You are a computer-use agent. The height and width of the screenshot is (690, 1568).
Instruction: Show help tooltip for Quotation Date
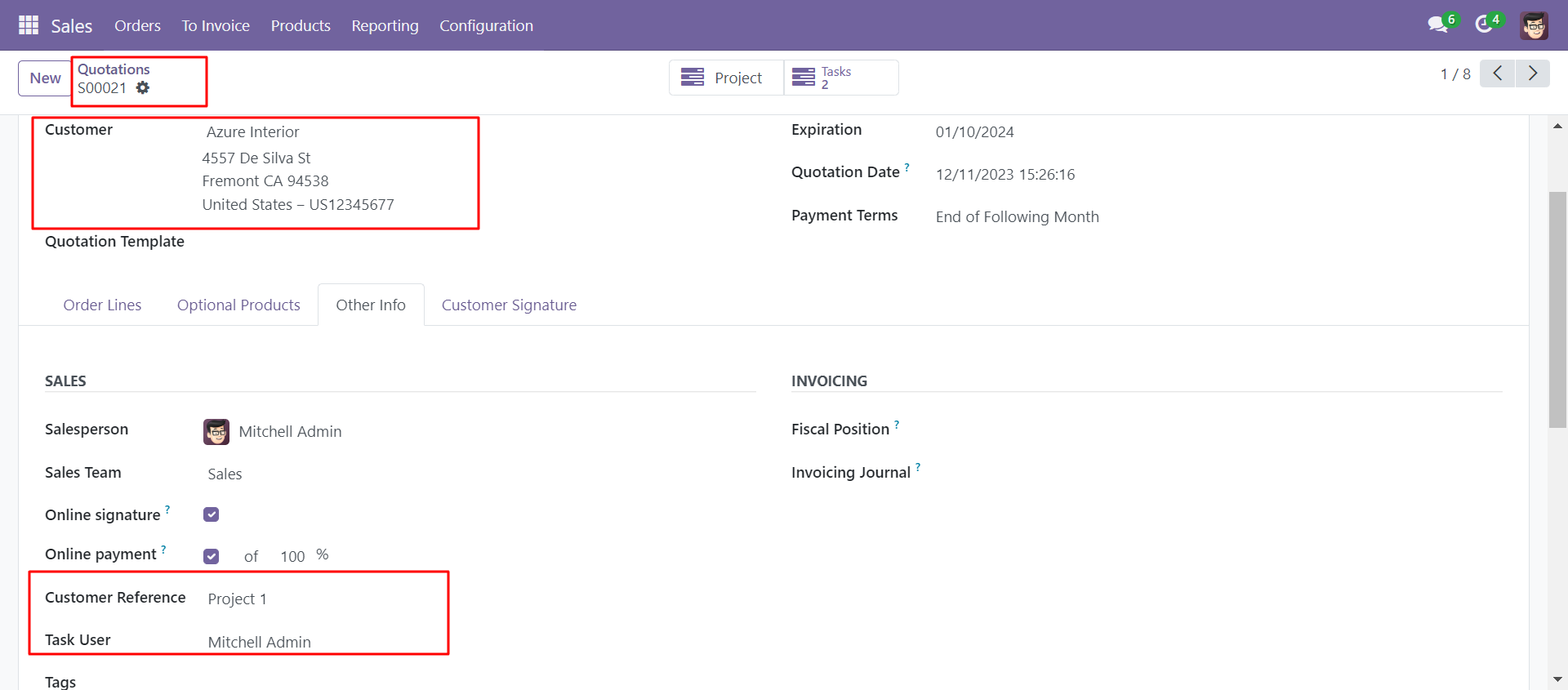906,167
